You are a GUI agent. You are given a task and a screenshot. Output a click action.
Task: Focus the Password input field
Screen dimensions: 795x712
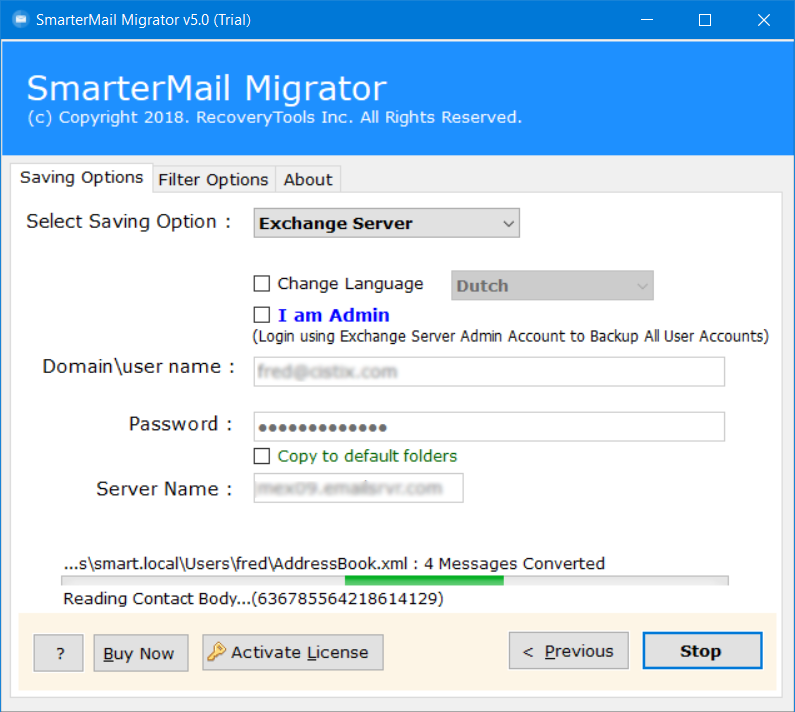489,426
